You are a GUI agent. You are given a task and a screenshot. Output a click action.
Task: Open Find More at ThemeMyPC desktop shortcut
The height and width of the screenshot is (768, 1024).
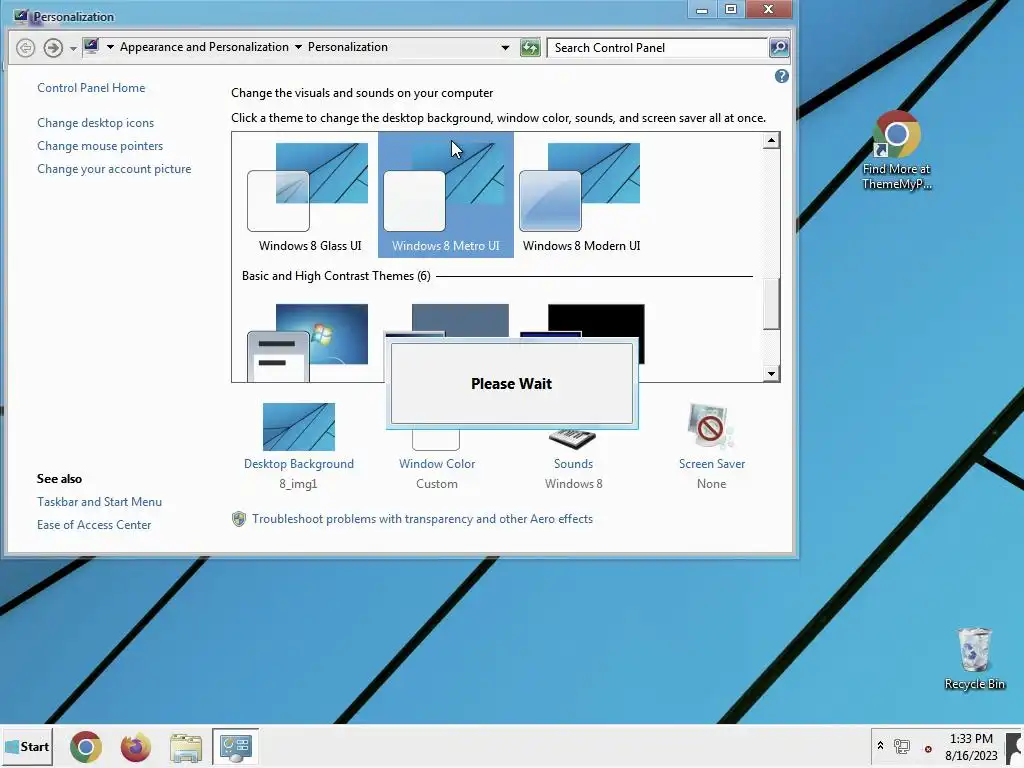[897, 151]
